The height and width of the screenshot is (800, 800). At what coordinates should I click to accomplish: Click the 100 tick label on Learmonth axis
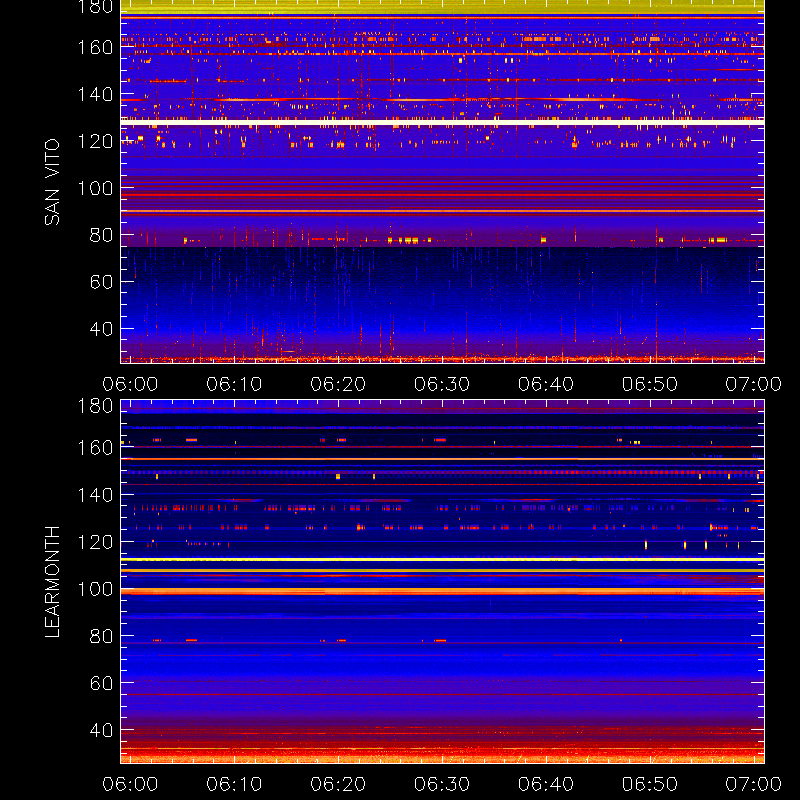95,589
